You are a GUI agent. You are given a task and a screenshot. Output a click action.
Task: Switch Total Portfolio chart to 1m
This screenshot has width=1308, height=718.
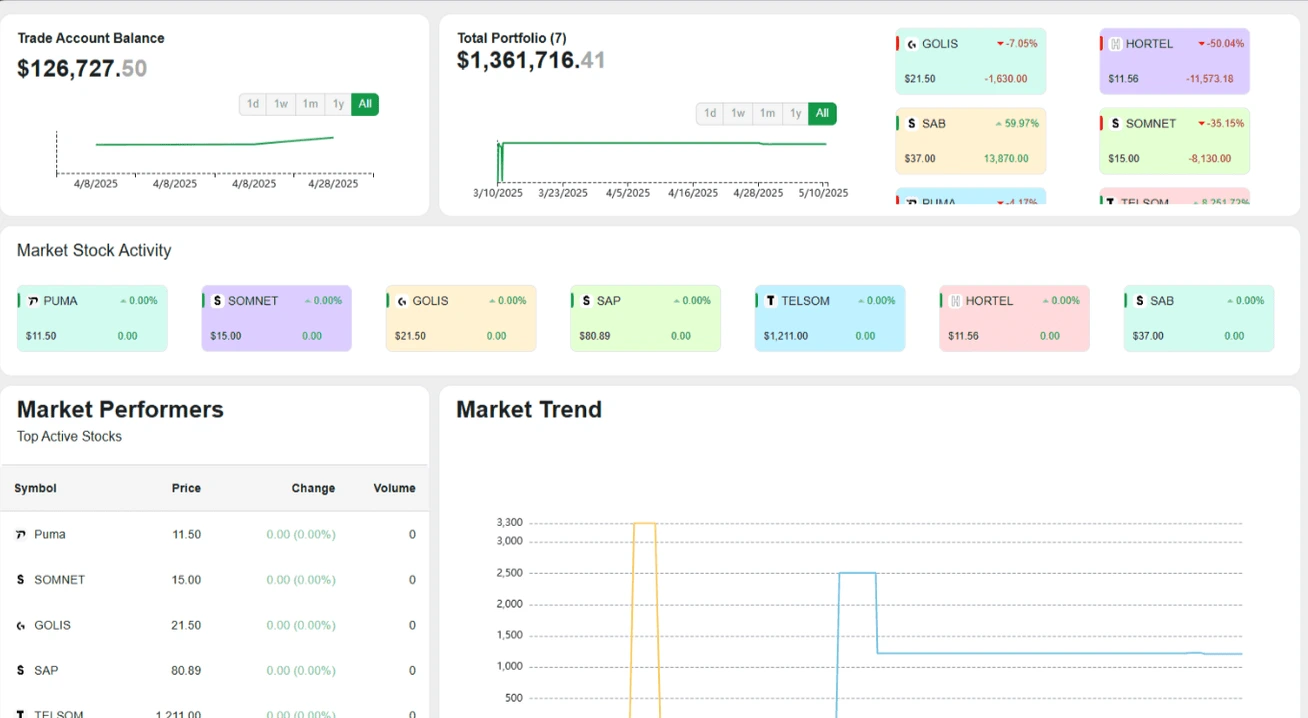tap(767, 114)
